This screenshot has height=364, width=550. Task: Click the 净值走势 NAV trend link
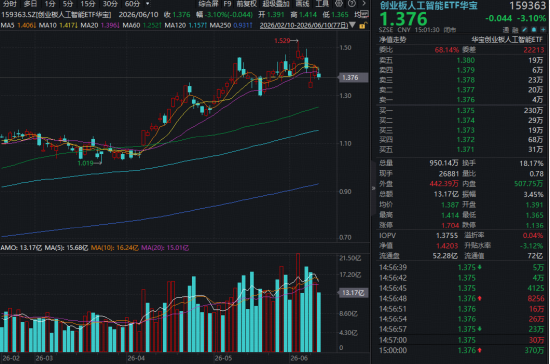(393, 40)
